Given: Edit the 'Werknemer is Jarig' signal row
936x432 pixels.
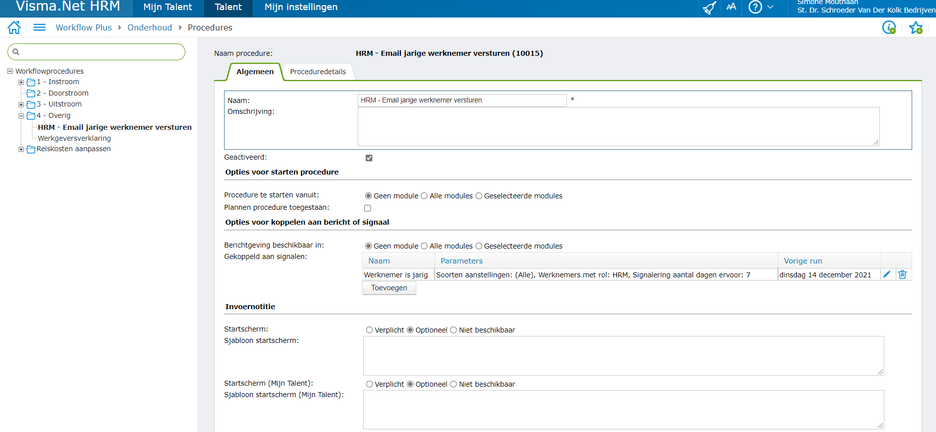Looking at the screenshot, I should point(887,274).
